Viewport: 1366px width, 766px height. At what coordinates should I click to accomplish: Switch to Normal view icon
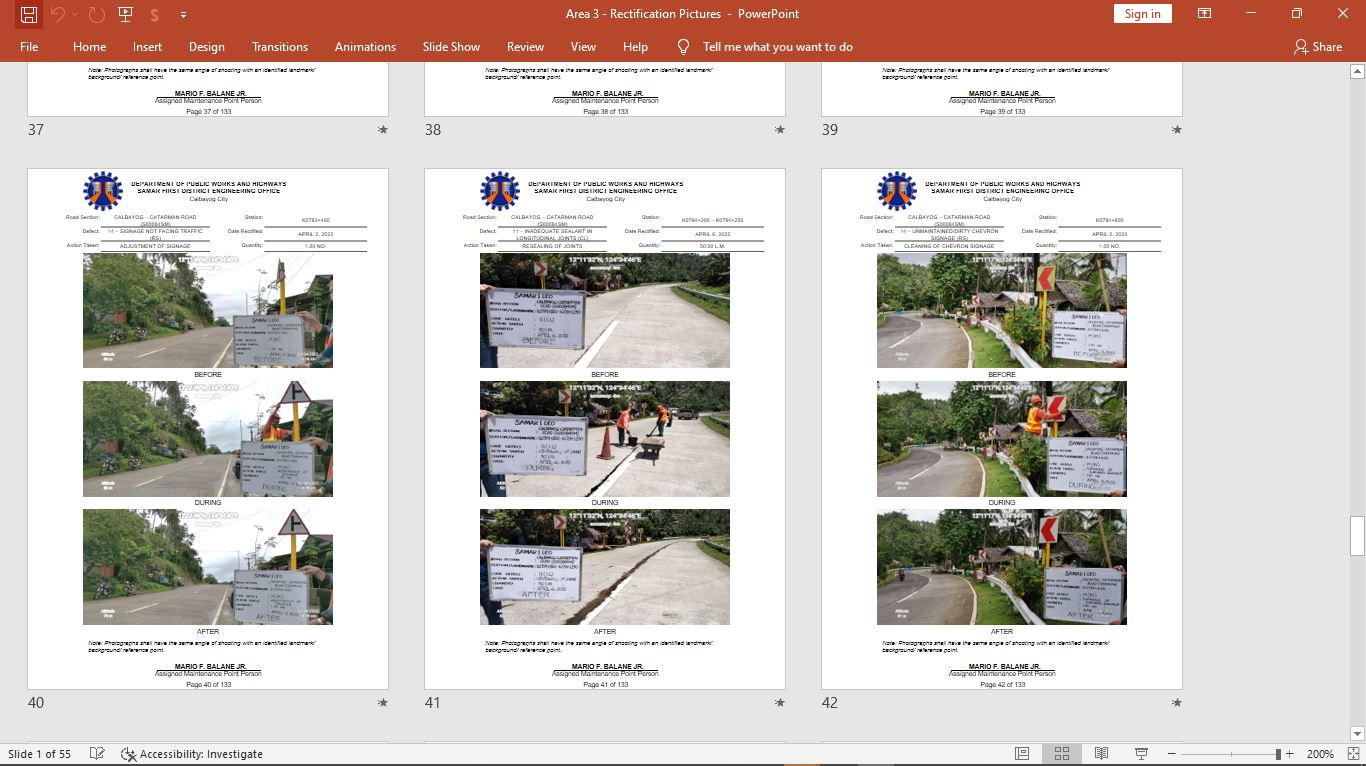[1022, 754]
